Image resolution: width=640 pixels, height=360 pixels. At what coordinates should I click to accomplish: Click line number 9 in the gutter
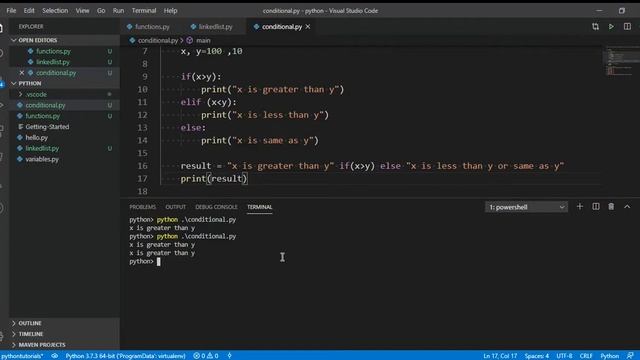(145, 77)
